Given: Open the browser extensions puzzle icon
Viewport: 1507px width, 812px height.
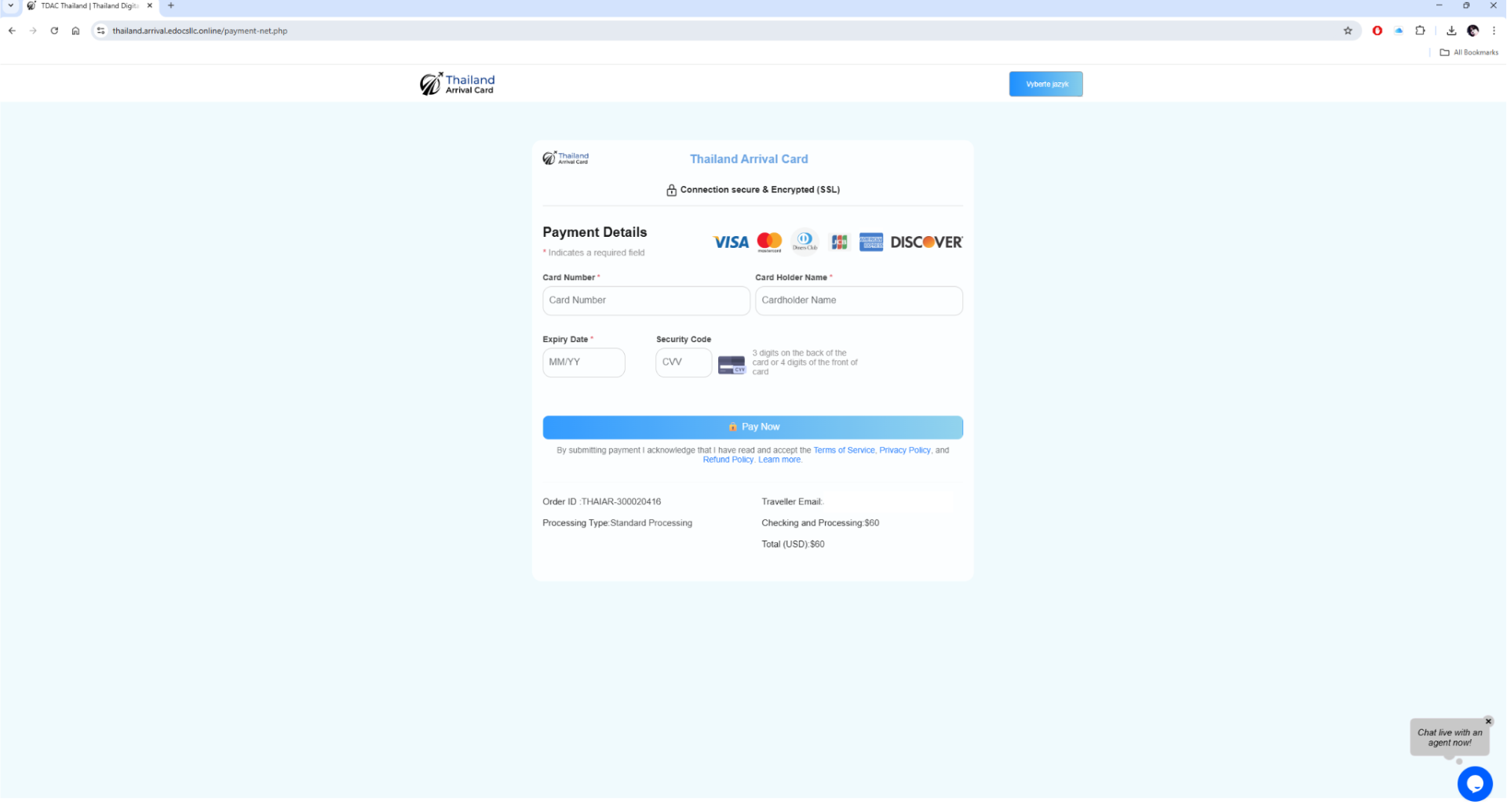Looking at the screenshot, I should tap(1420, 31).
